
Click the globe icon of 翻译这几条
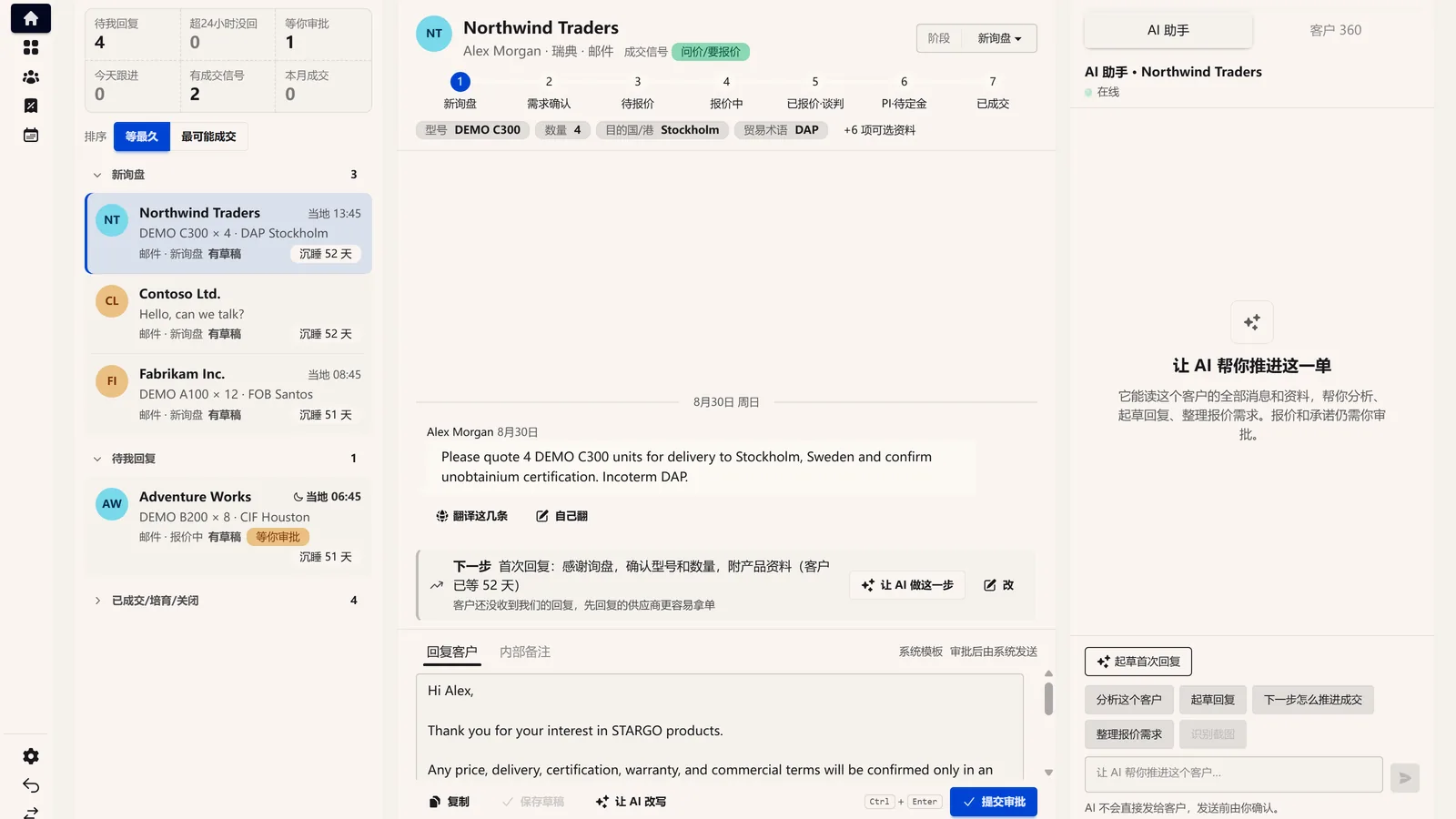click(442, 516)
